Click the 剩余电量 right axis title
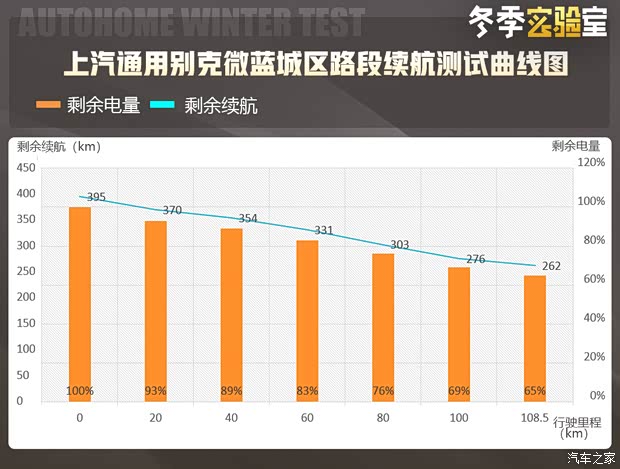 (576, 146)
